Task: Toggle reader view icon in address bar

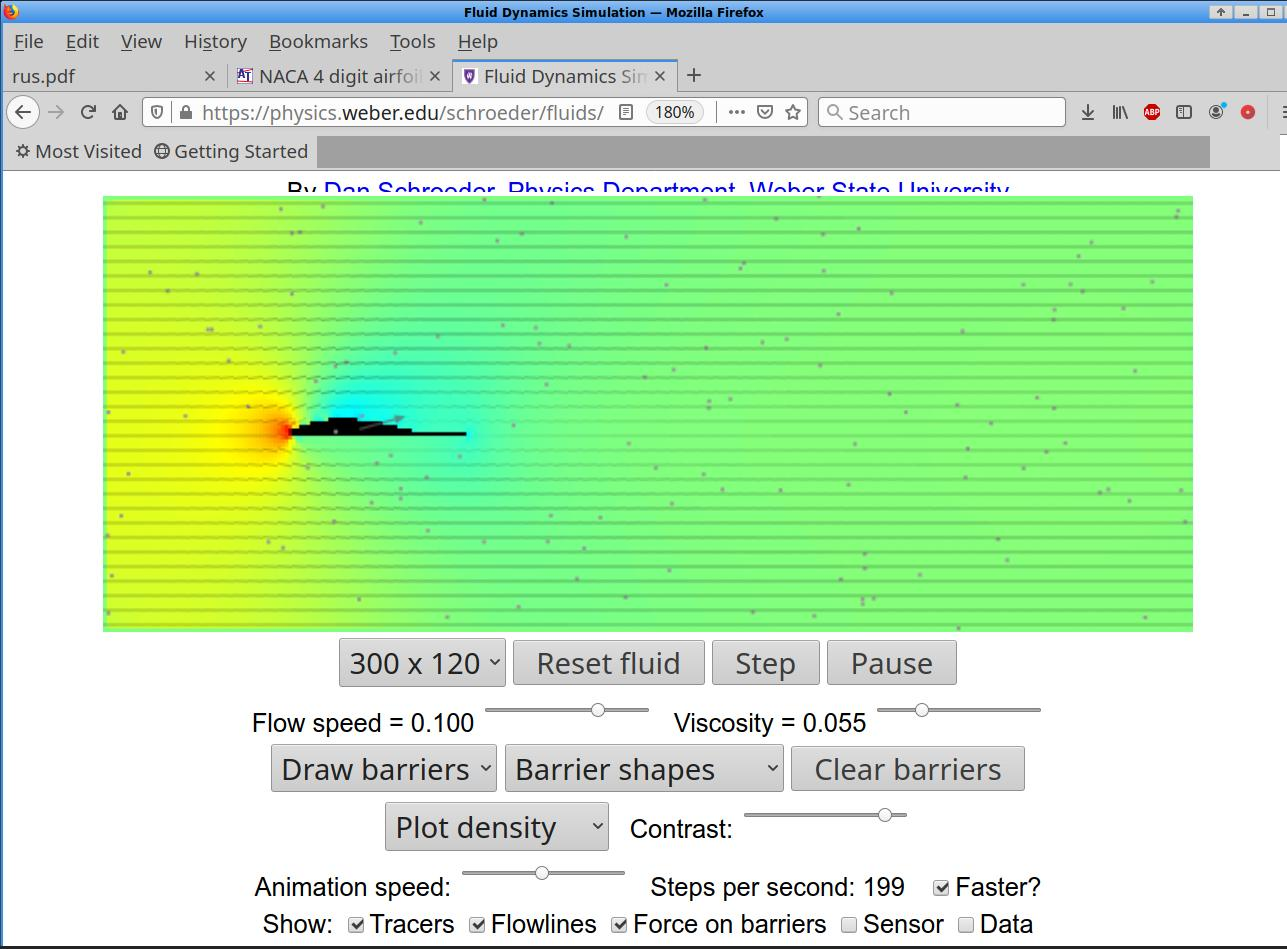Action: point(625,112)
